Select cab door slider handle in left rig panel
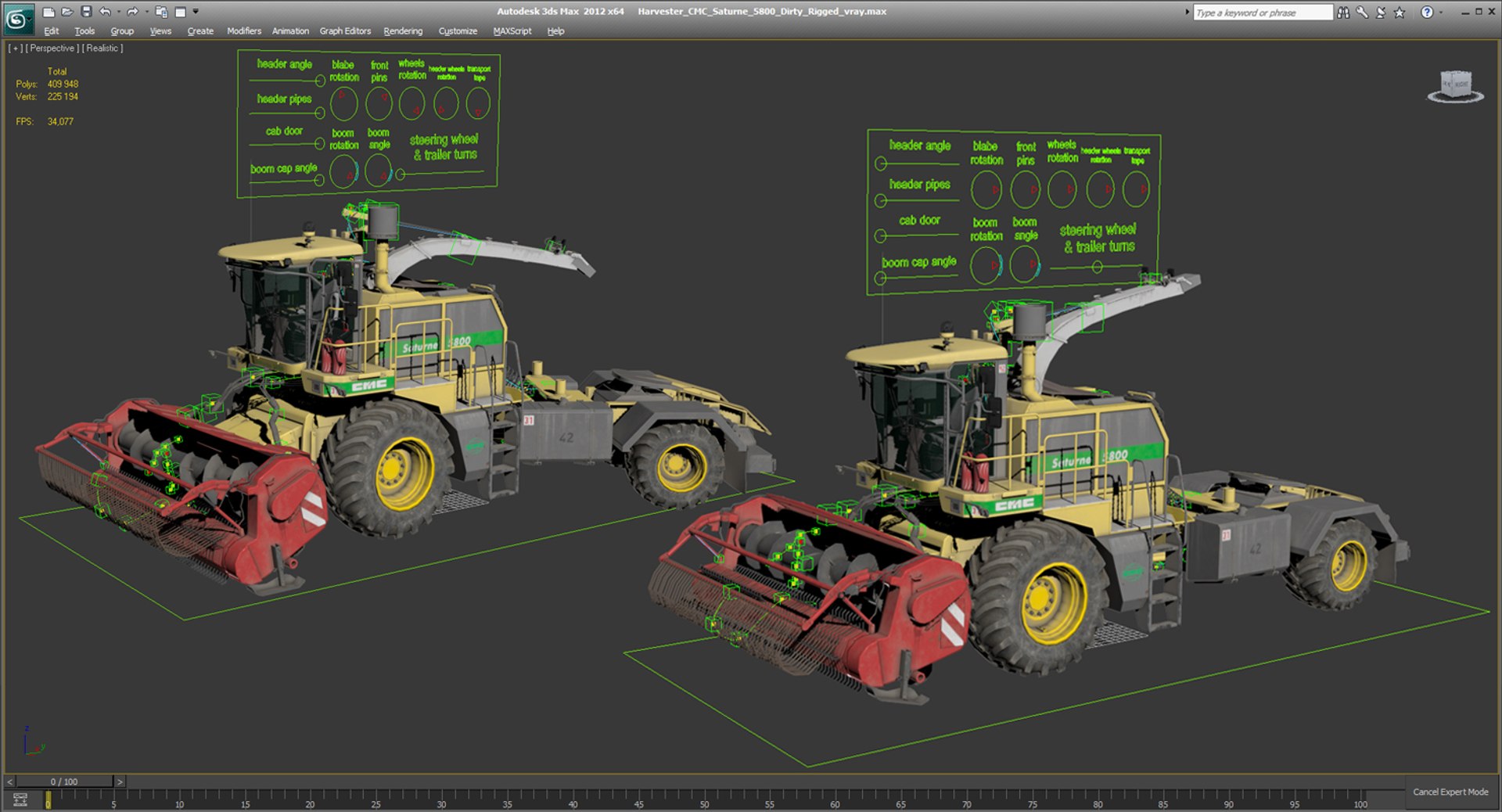Screen dimensions: 1502x812 pos(319,144)
